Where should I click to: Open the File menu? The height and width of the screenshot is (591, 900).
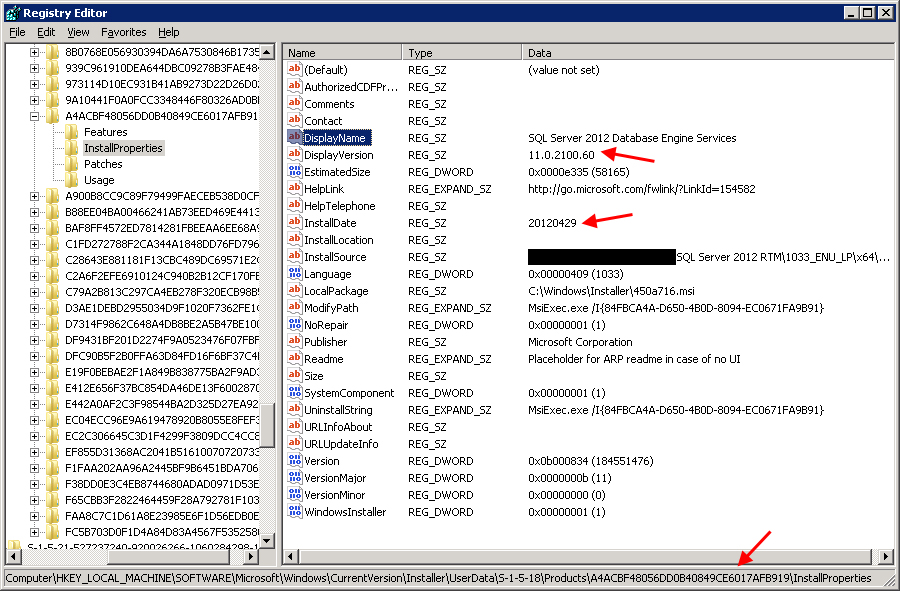point(17,32)
